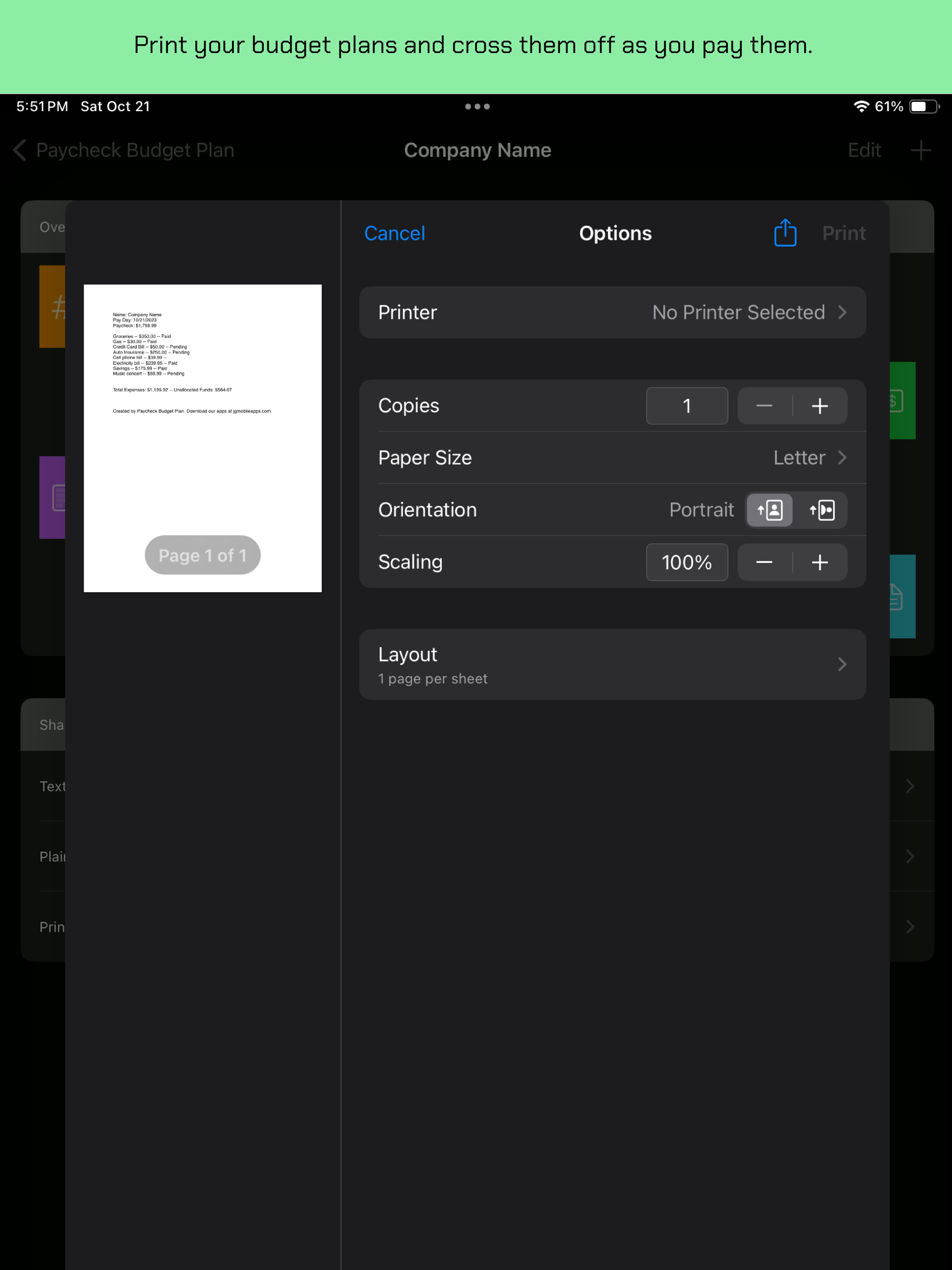The height and width of the screenshot is (1270, 952).
Task: Tap the Page 1 of 1 indicator
Action: pyautogui.click(x=203, y=555)
